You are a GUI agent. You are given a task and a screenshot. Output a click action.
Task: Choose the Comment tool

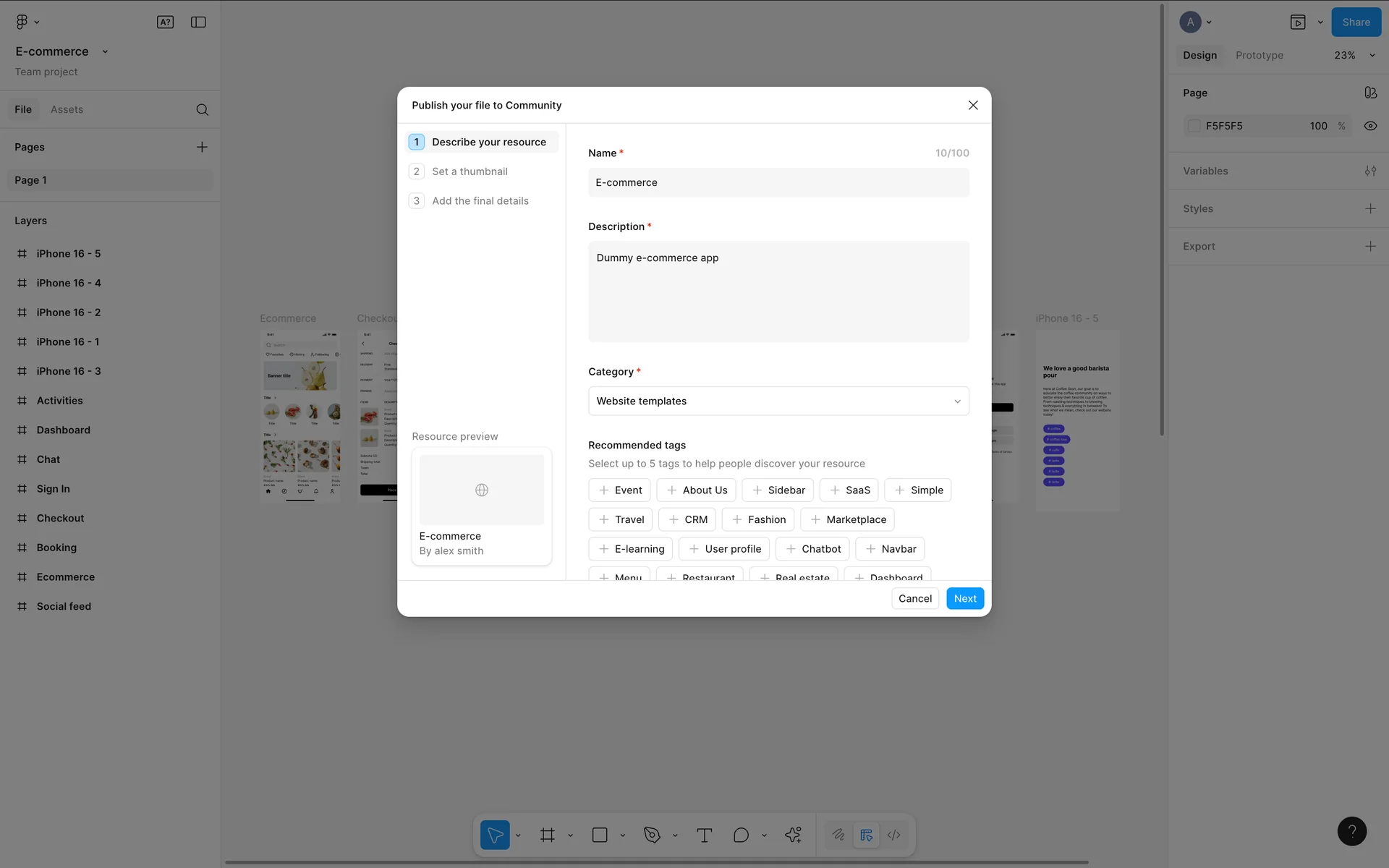(741, 835)
